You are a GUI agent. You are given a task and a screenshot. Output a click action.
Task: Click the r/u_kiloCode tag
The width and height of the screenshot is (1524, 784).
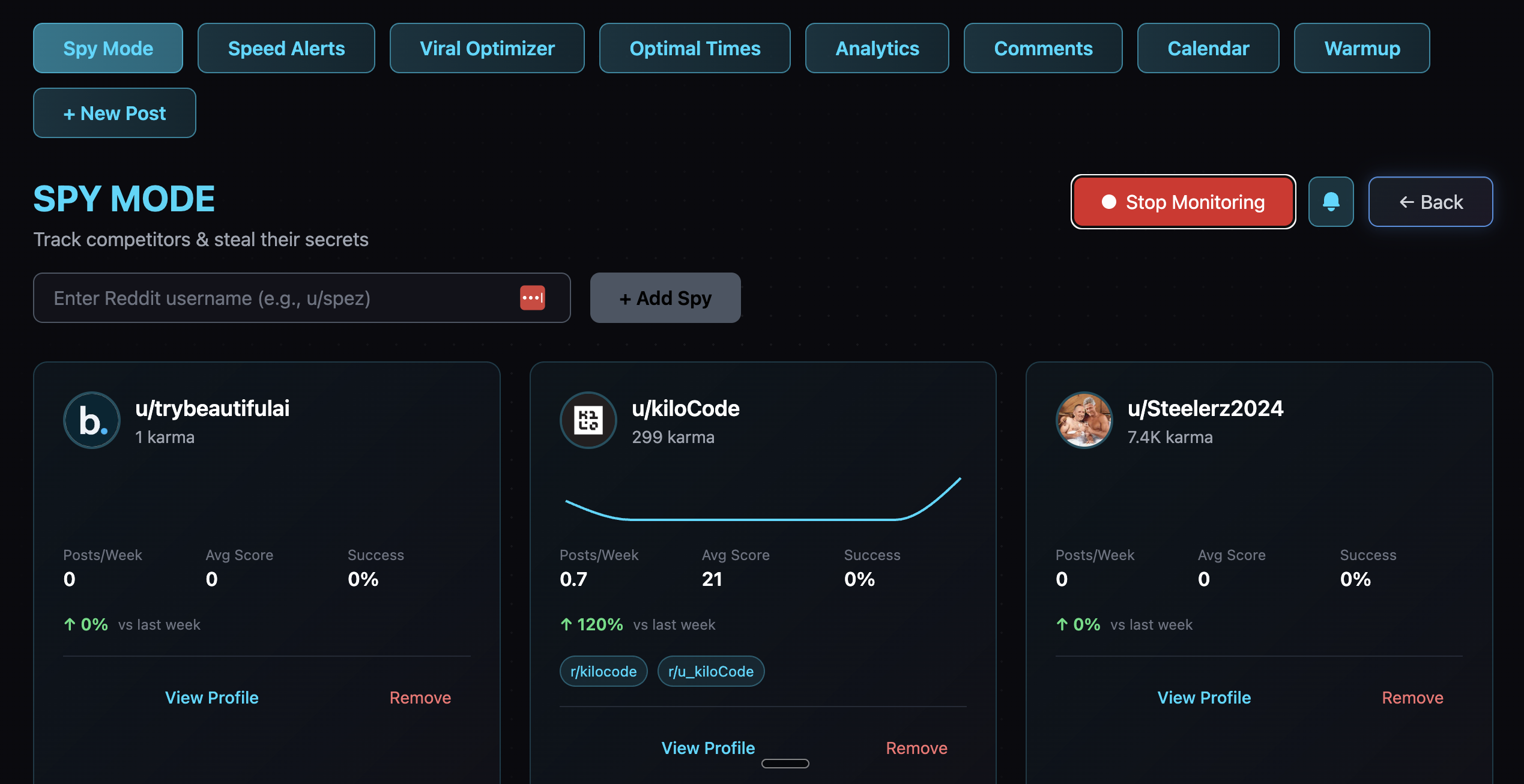tap(710, 671)
